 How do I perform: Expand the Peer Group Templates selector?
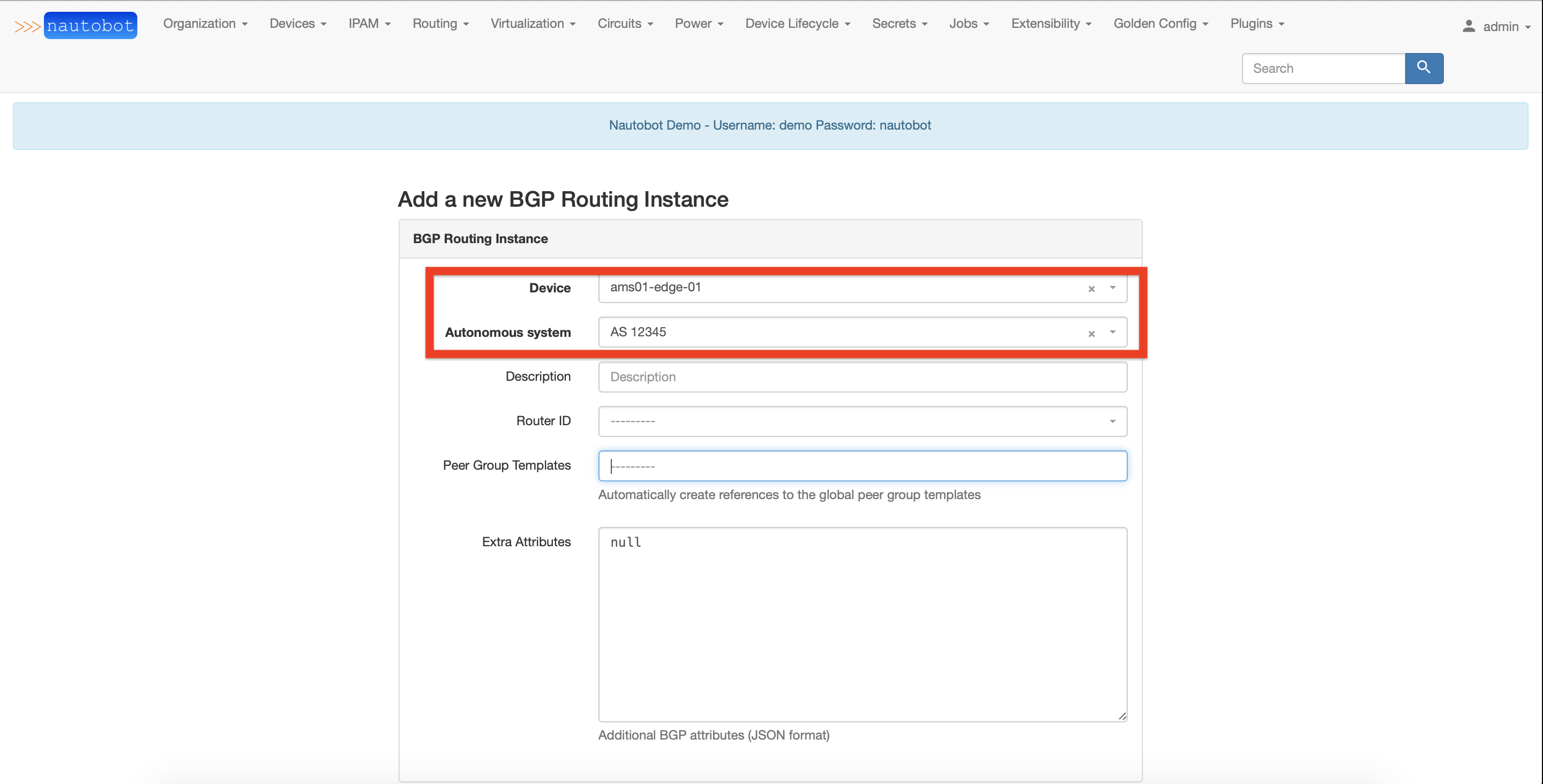863,465
